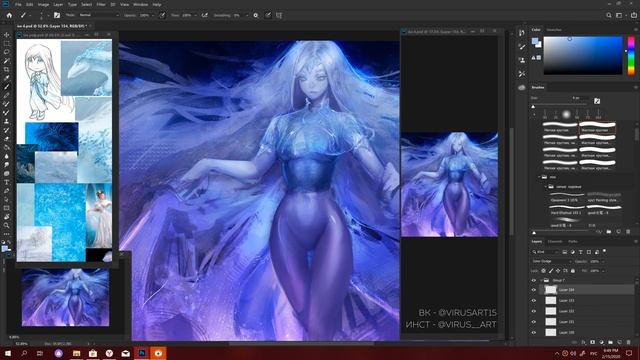Open symmetry paint options
This screenshot has width=640, height=360.
279,15
